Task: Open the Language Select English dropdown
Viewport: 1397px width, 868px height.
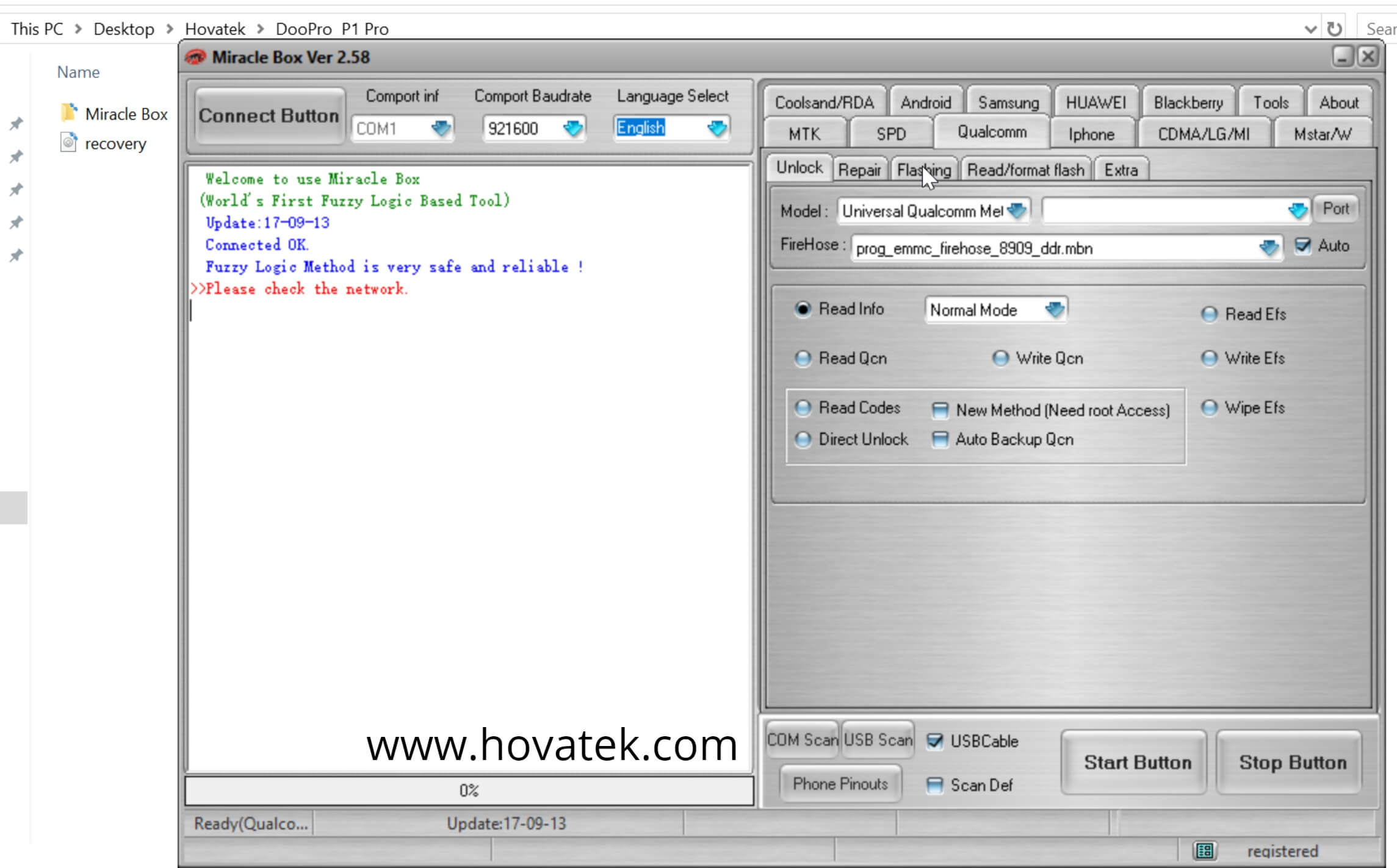Action: (717, 128)
